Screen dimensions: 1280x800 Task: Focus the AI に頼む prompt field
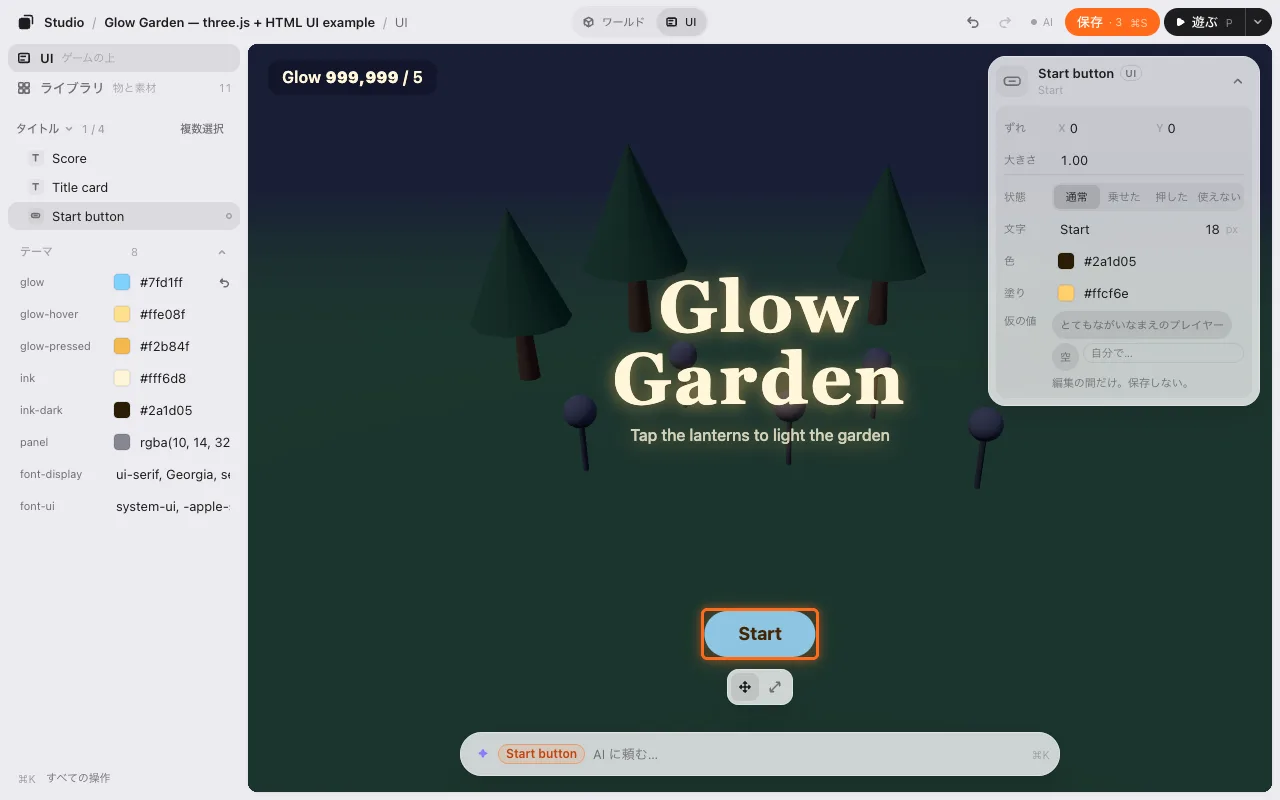(x=806, y=754)
